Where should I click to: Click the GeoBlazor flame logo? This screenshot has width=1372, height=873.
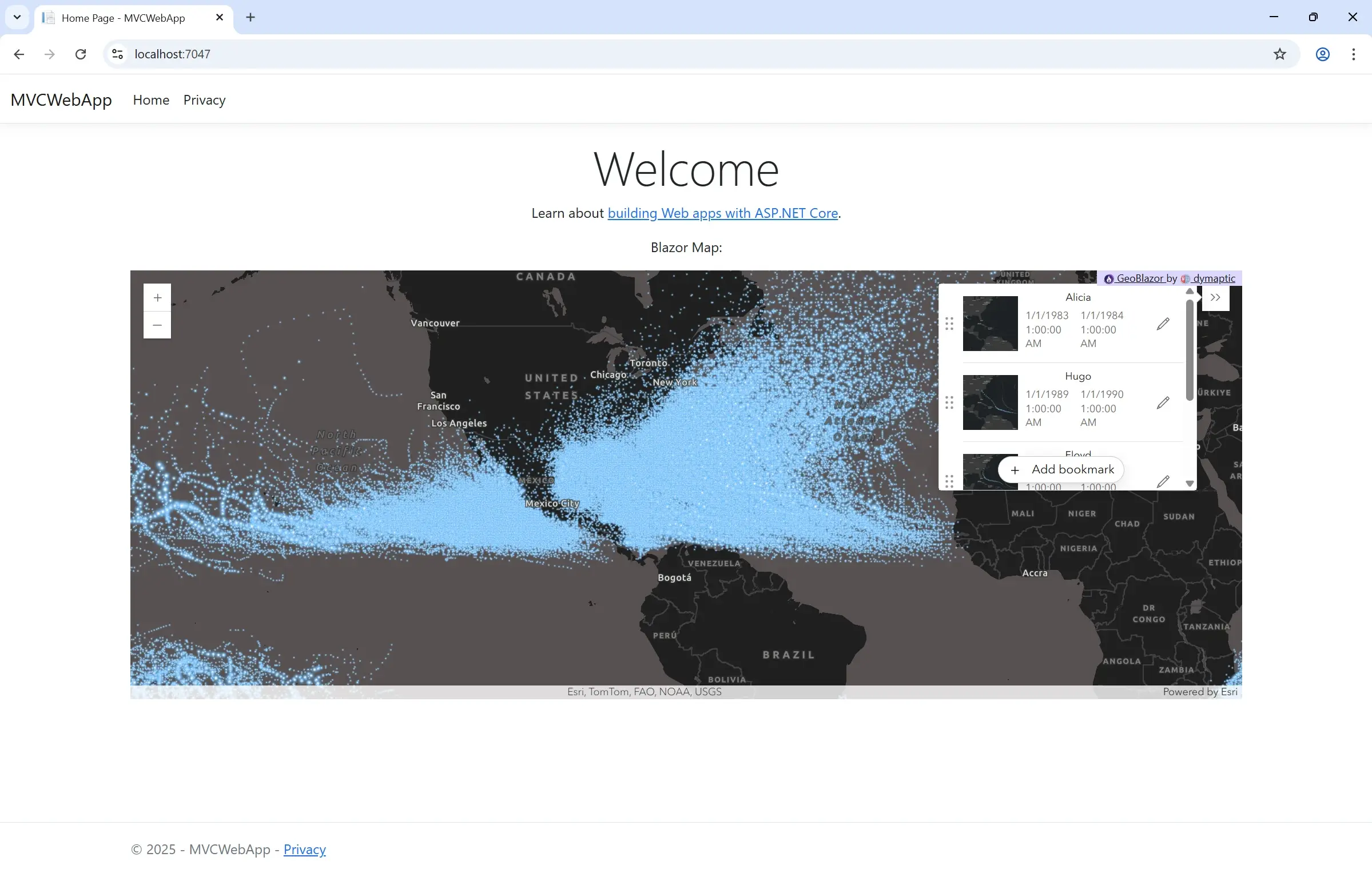point(1109,278)
